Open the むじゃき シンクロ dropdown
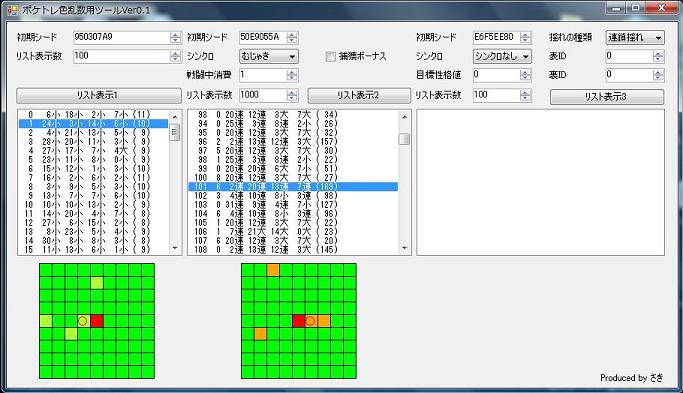 pyautogui.click(x=269, y=56)
